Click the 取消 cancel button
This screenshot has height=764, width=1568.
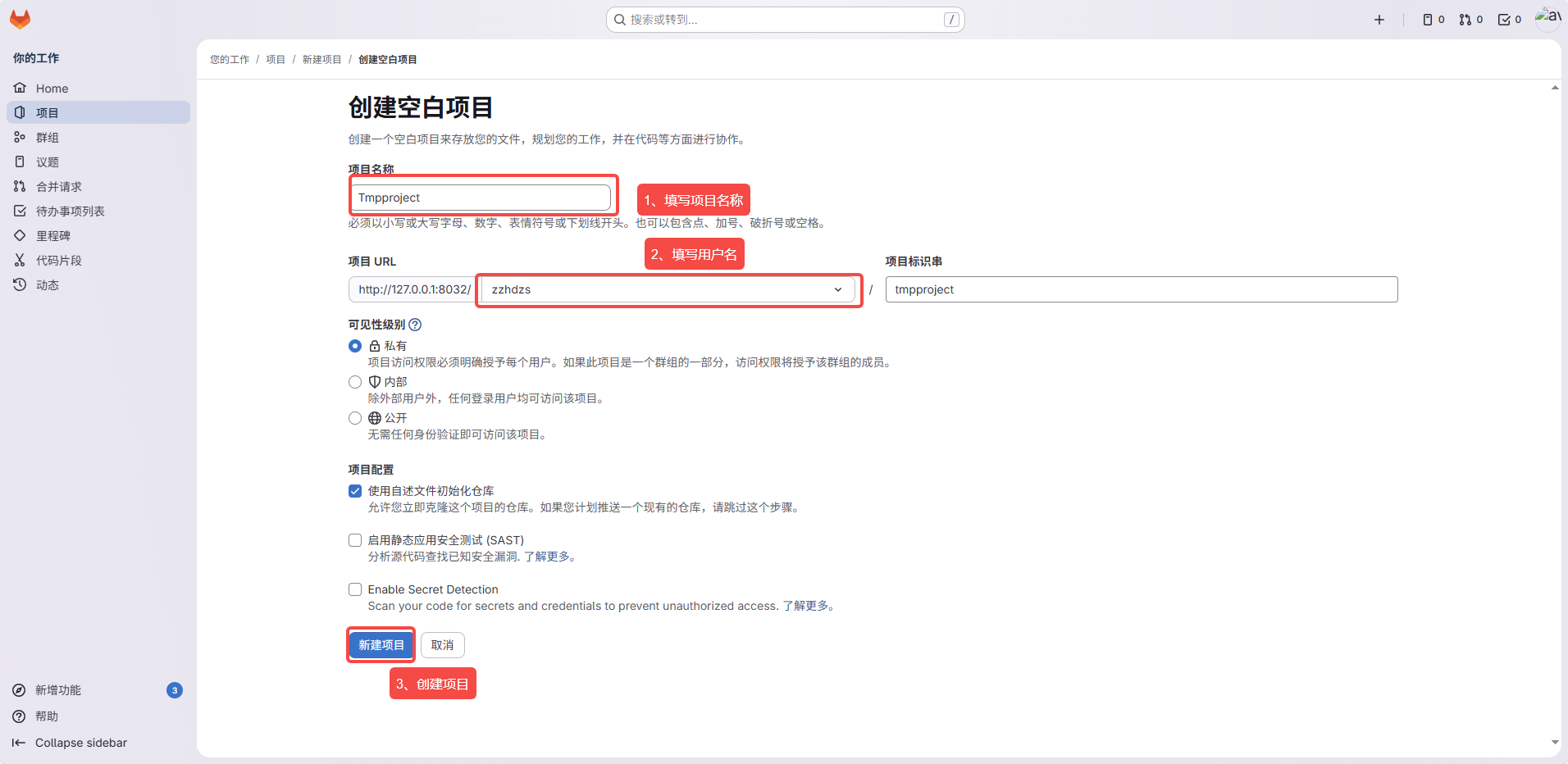tap(443, 645)
